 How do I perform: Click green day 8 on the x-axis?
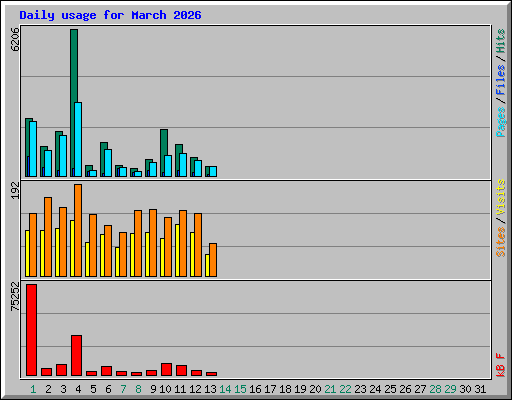pyautogui.click(x=138, y=389)
